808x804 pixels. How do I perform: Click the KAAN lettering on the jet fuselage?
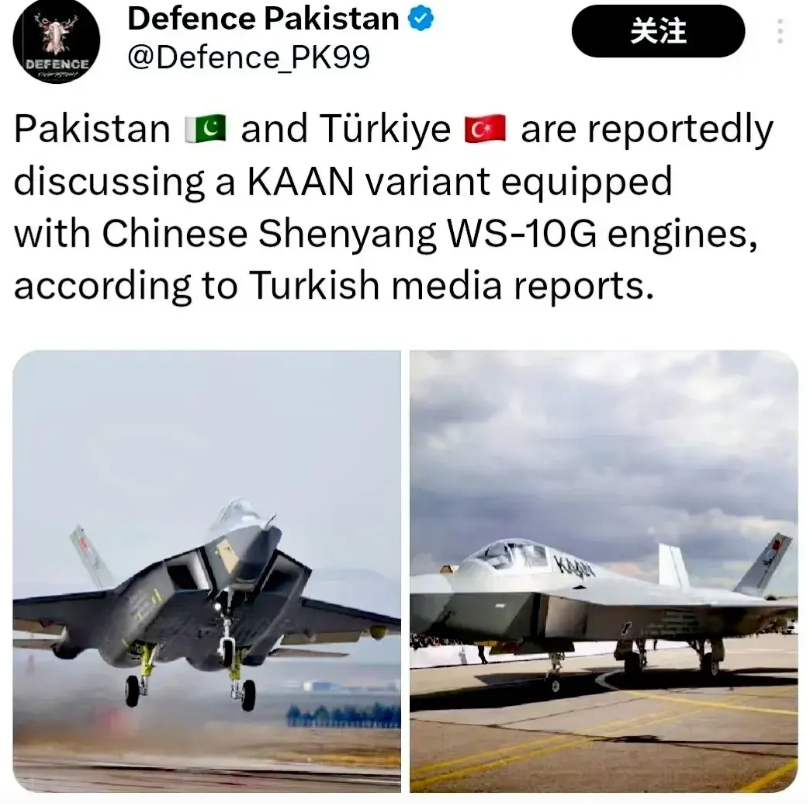click(575, 566)
